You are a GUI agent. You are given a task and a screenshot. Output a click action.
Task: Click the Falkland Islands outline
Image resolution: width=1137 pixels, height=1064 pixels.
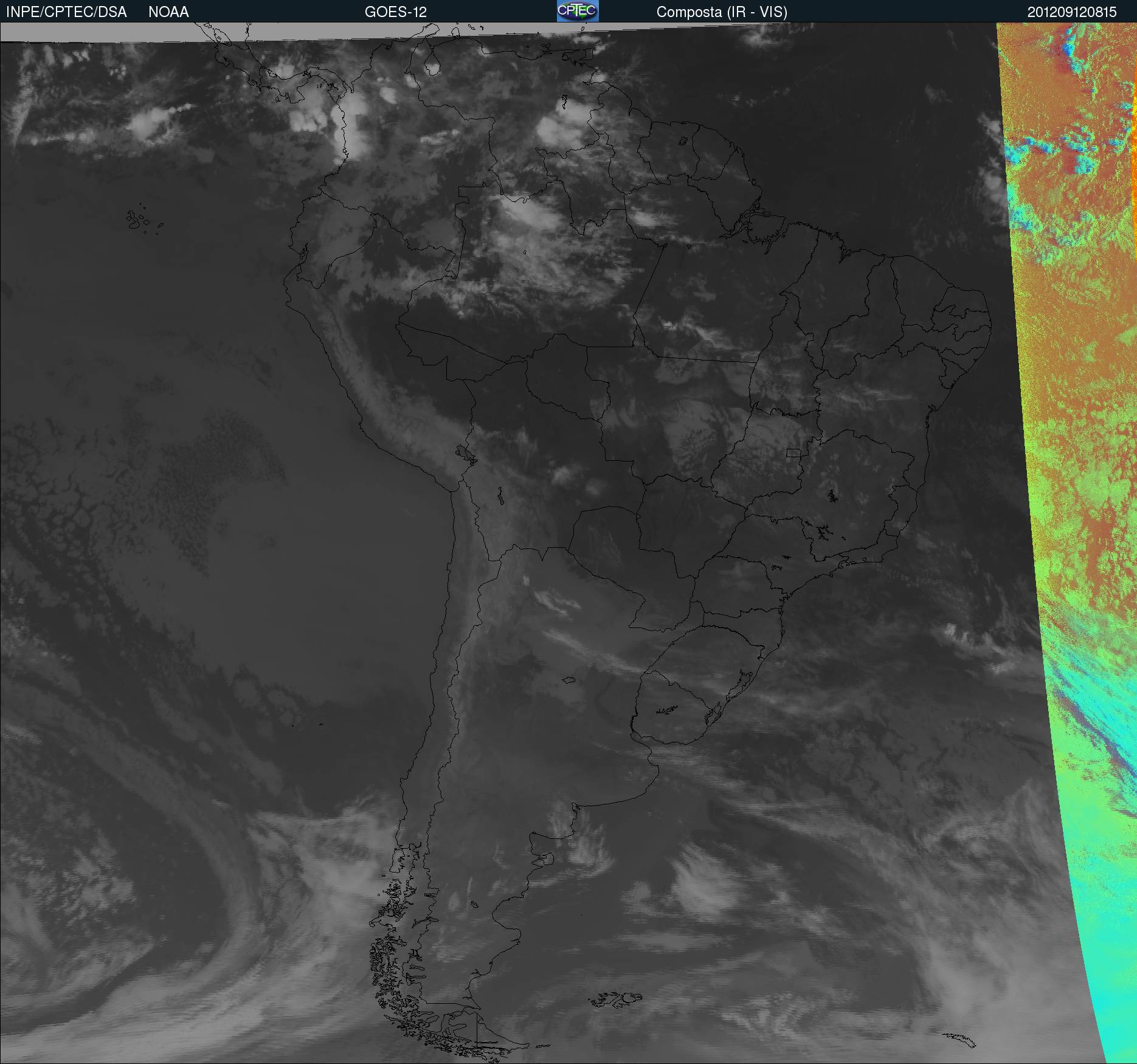pos(615,999)
